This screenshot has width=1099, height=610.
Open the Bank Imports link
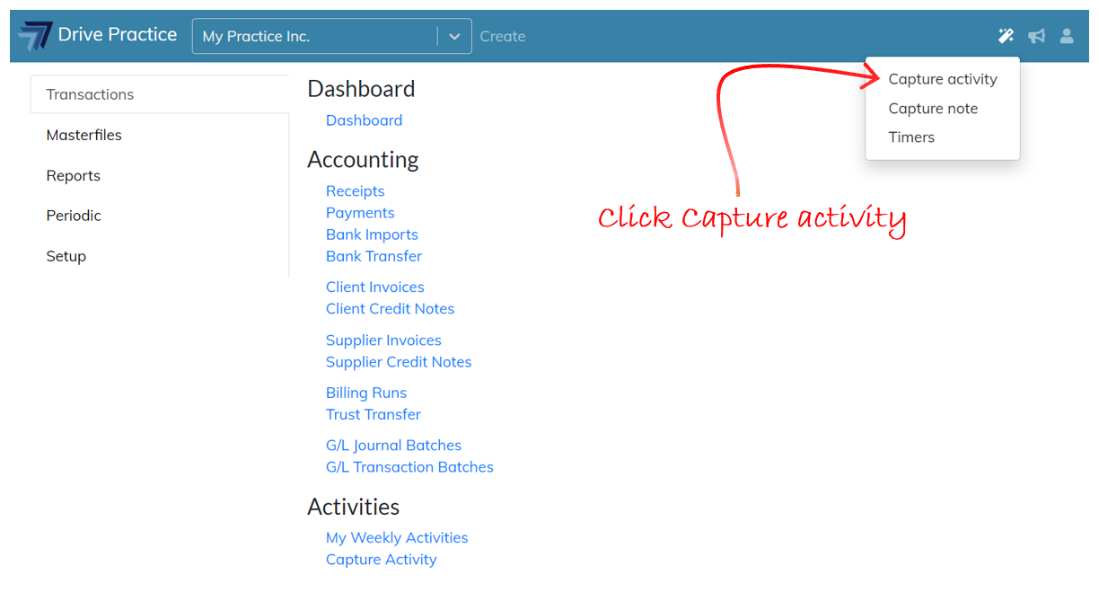click(x=372, y=234)
